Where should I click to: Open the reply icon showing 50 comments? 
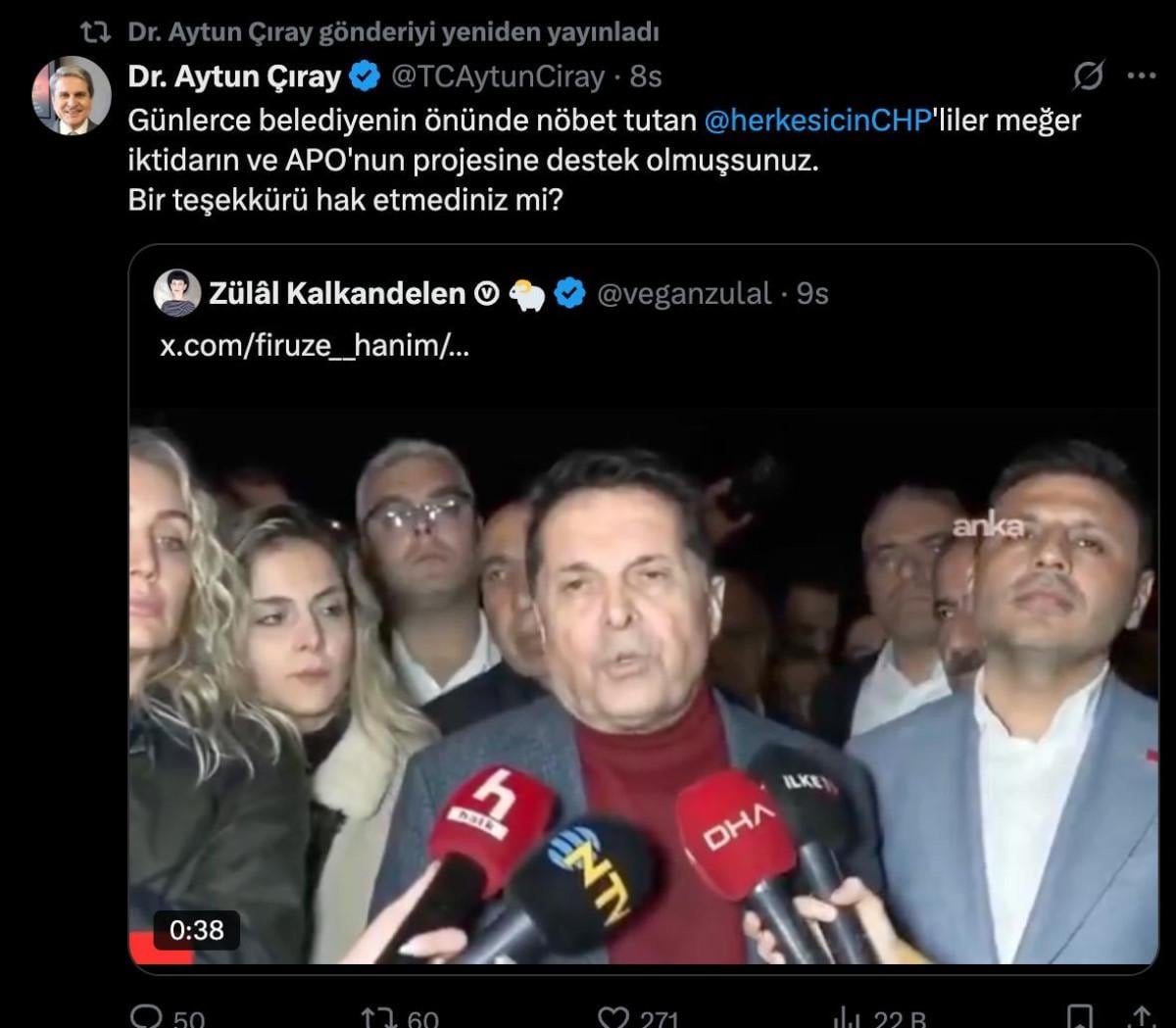pos(147,1016)
